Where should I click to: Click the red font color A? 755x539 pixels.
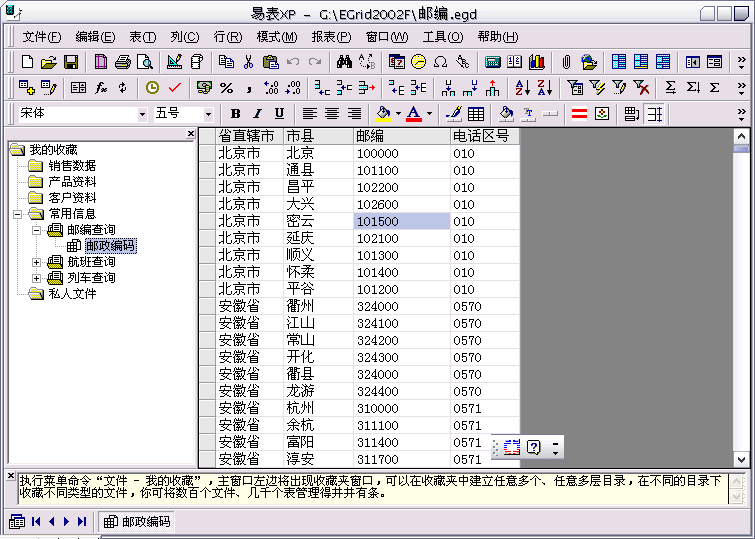[414, 114]
